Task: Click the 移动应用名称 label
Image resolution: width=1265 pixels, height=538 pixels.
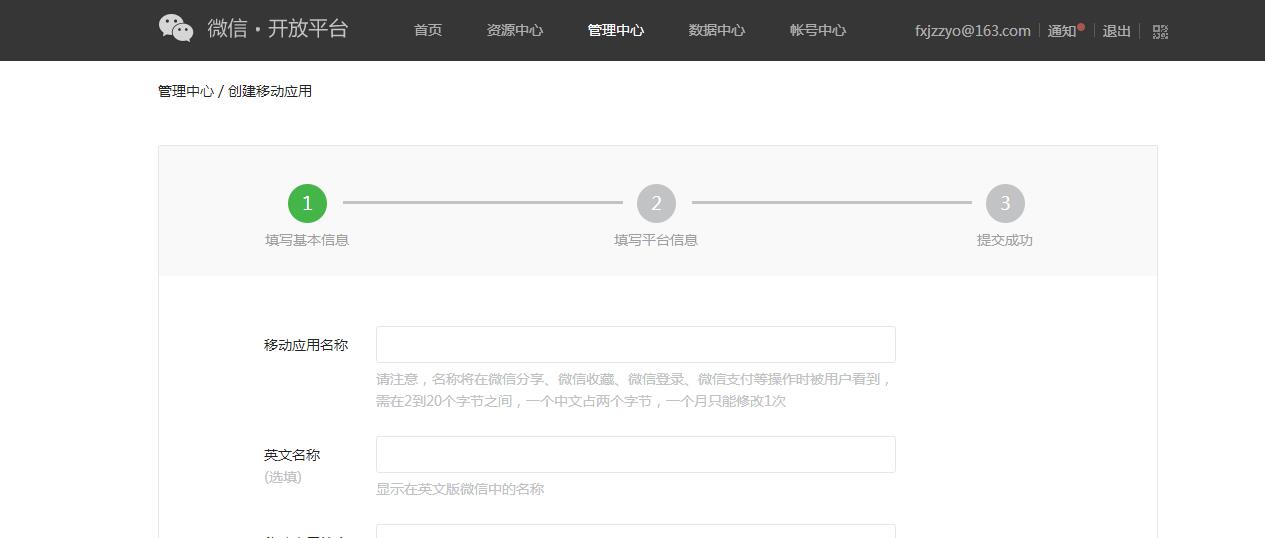Action: [x=306, y=345]
